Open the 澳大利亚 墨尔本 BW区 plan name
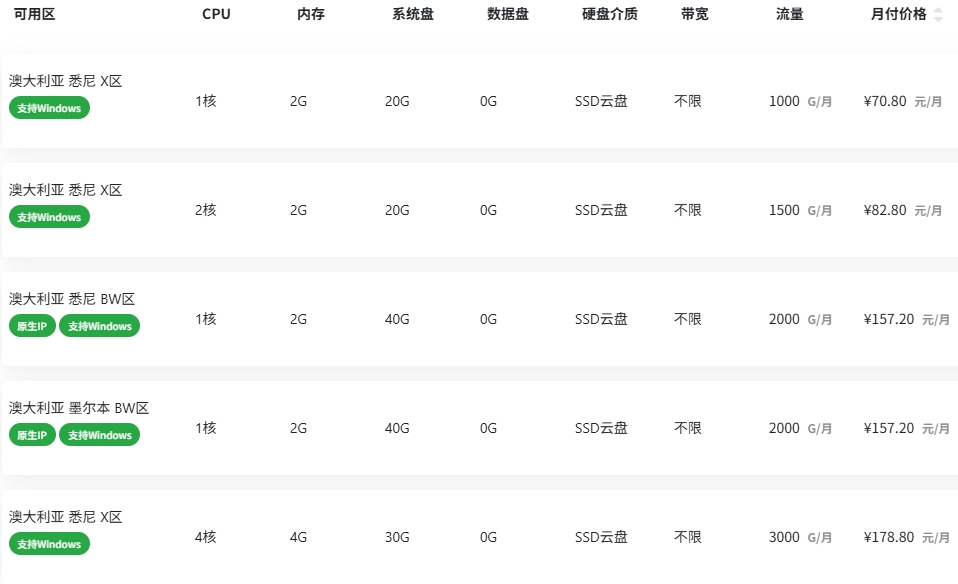 79,408
